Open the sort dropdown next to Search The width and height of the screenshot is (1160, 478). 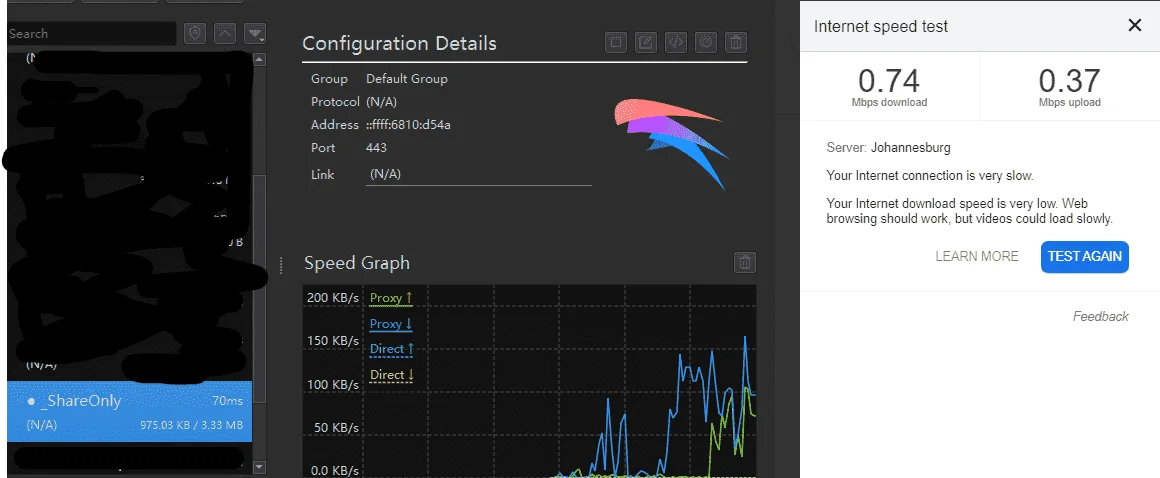[255, 33]
